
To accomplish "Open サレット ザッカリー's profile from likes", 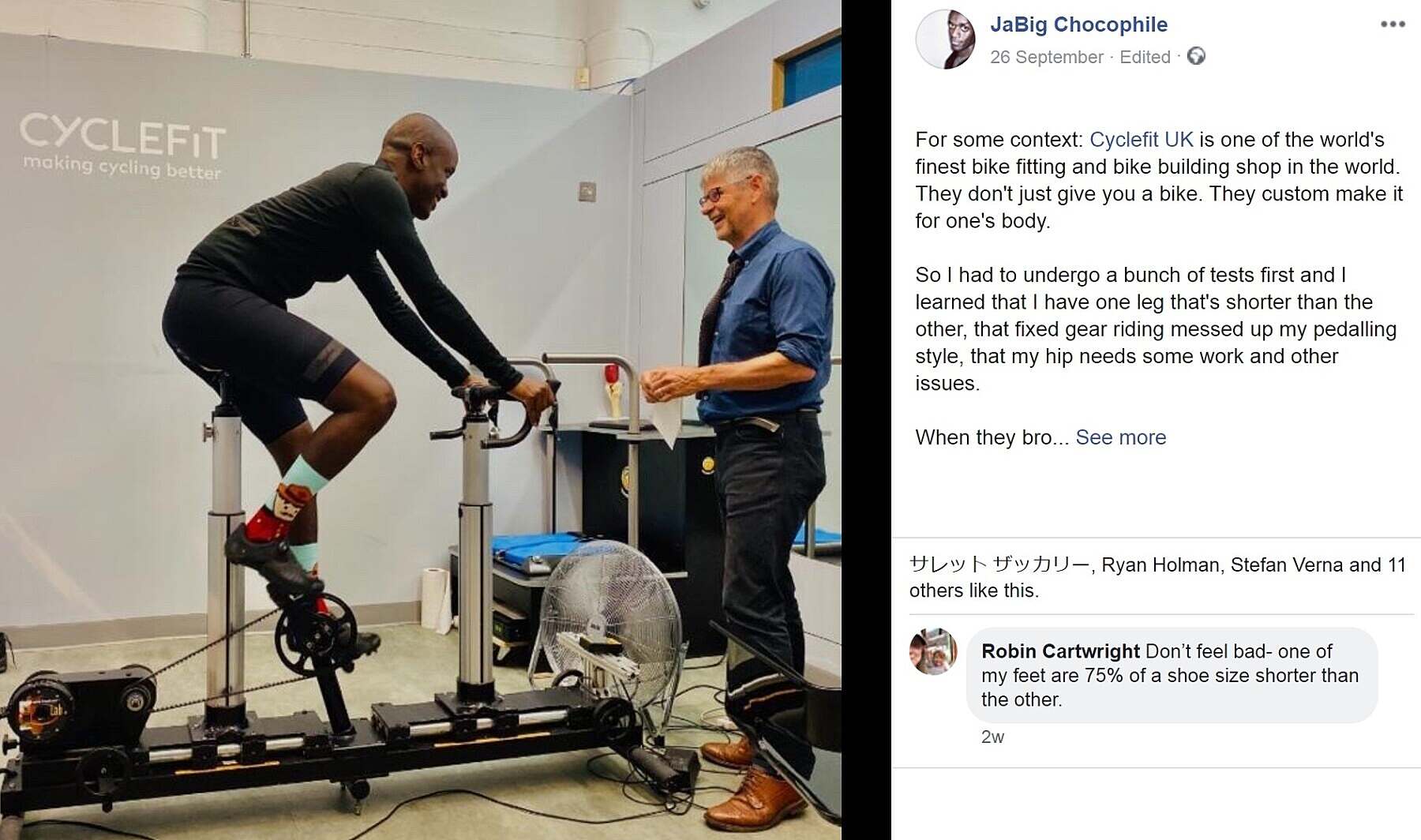I will click(999, 564).
